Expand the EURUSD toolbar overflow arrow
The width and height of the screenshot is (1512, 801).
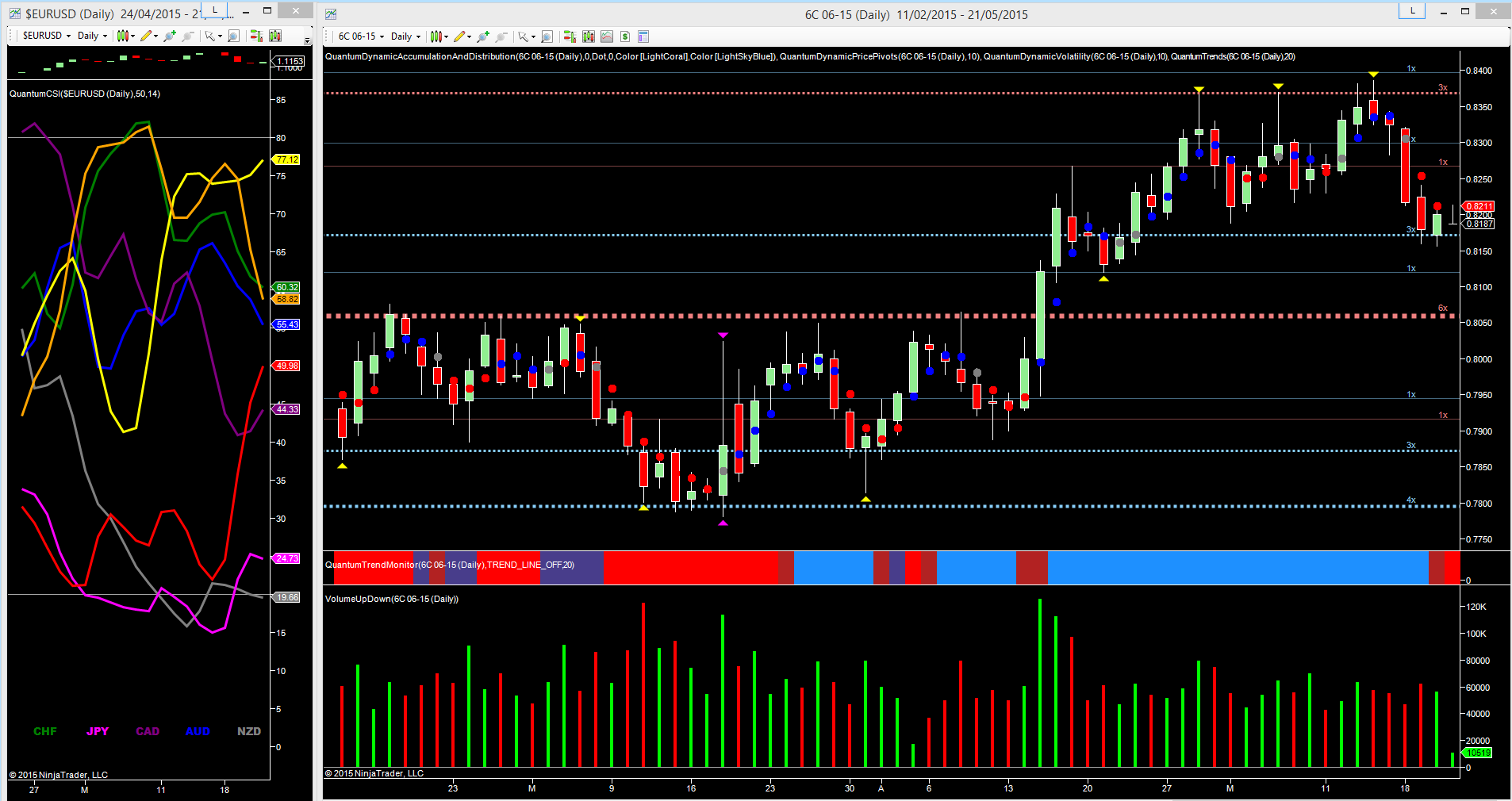(307, 39)
